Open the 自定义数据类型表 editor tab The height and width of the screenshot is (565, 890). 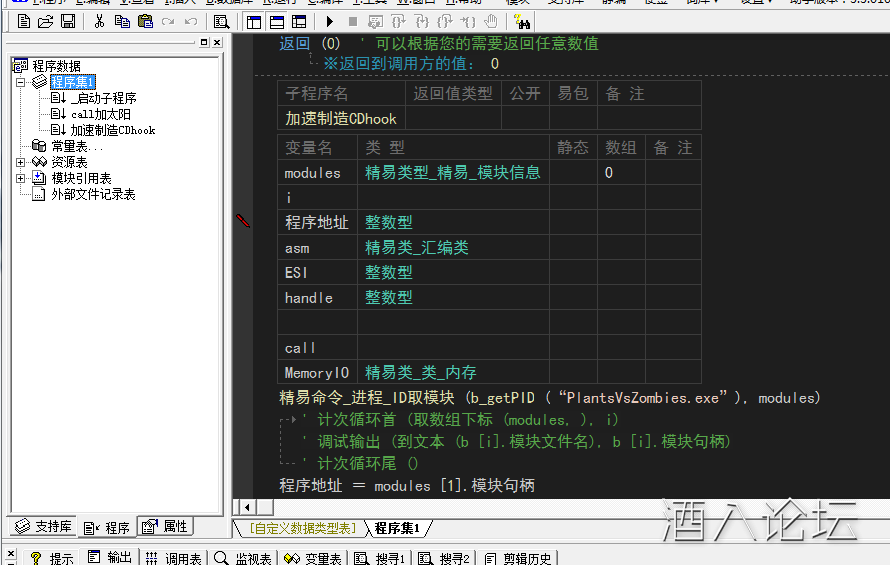tap(302, 528)
